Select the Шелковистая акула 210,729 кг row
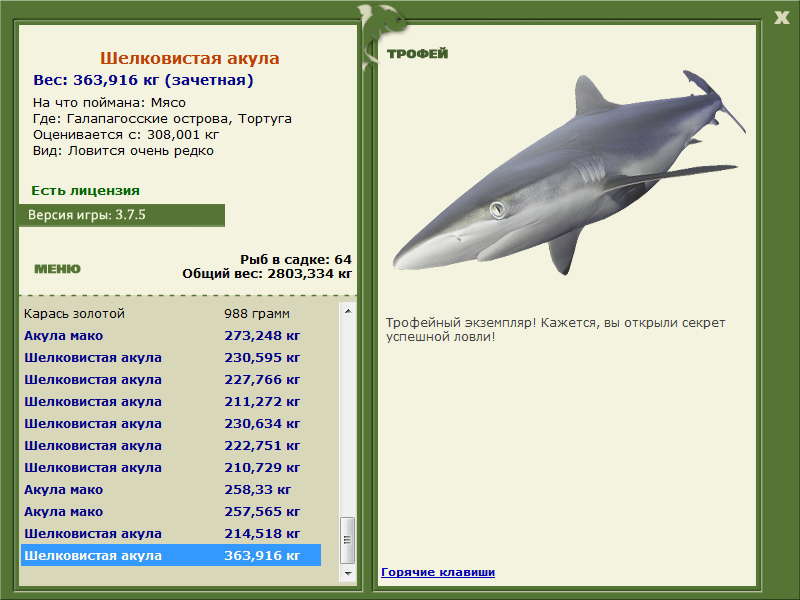This screenshot has height=600, width=800. point(171,467)
